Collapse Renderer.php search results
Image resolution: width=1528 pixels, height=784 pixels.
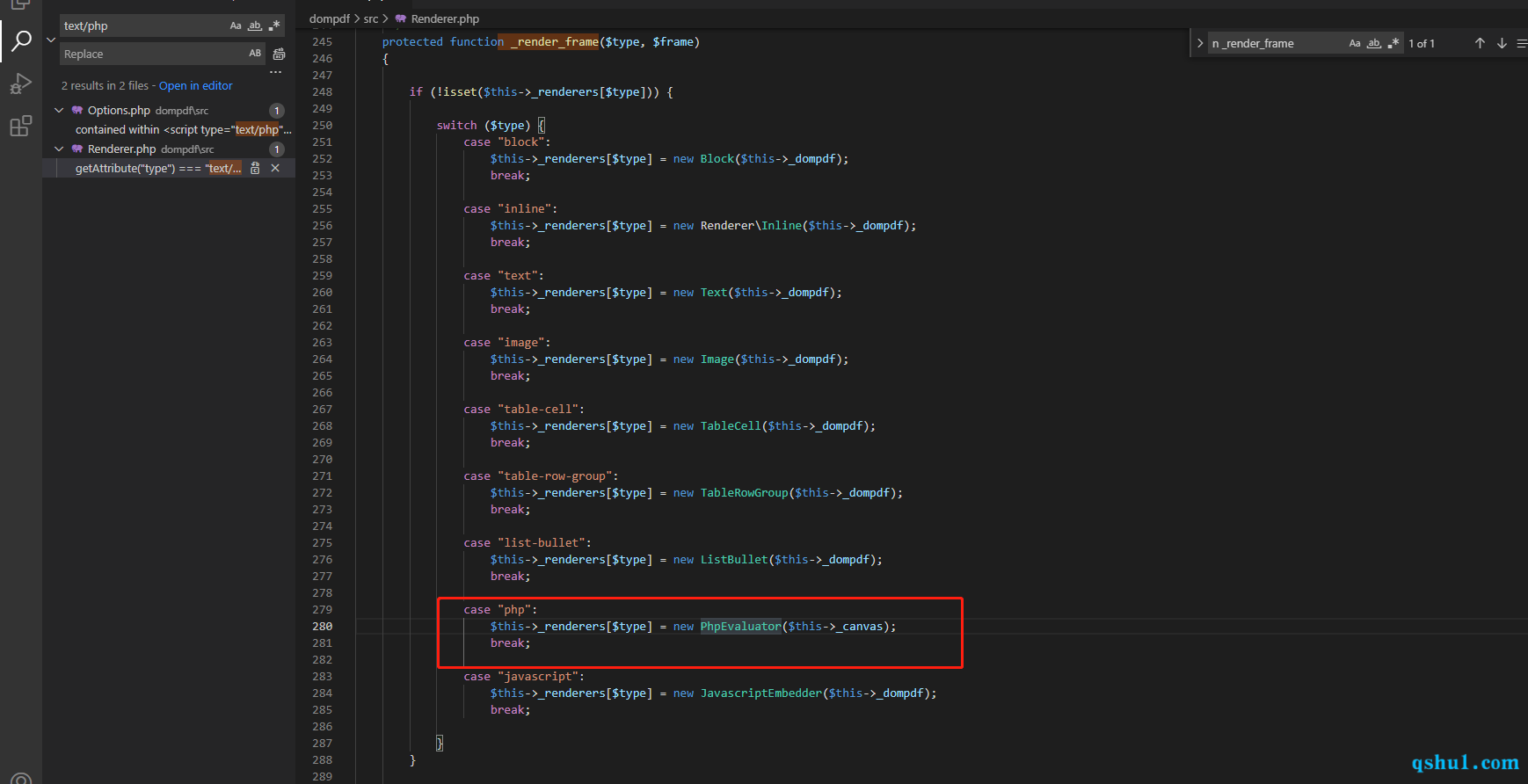(x=59, y=149)
